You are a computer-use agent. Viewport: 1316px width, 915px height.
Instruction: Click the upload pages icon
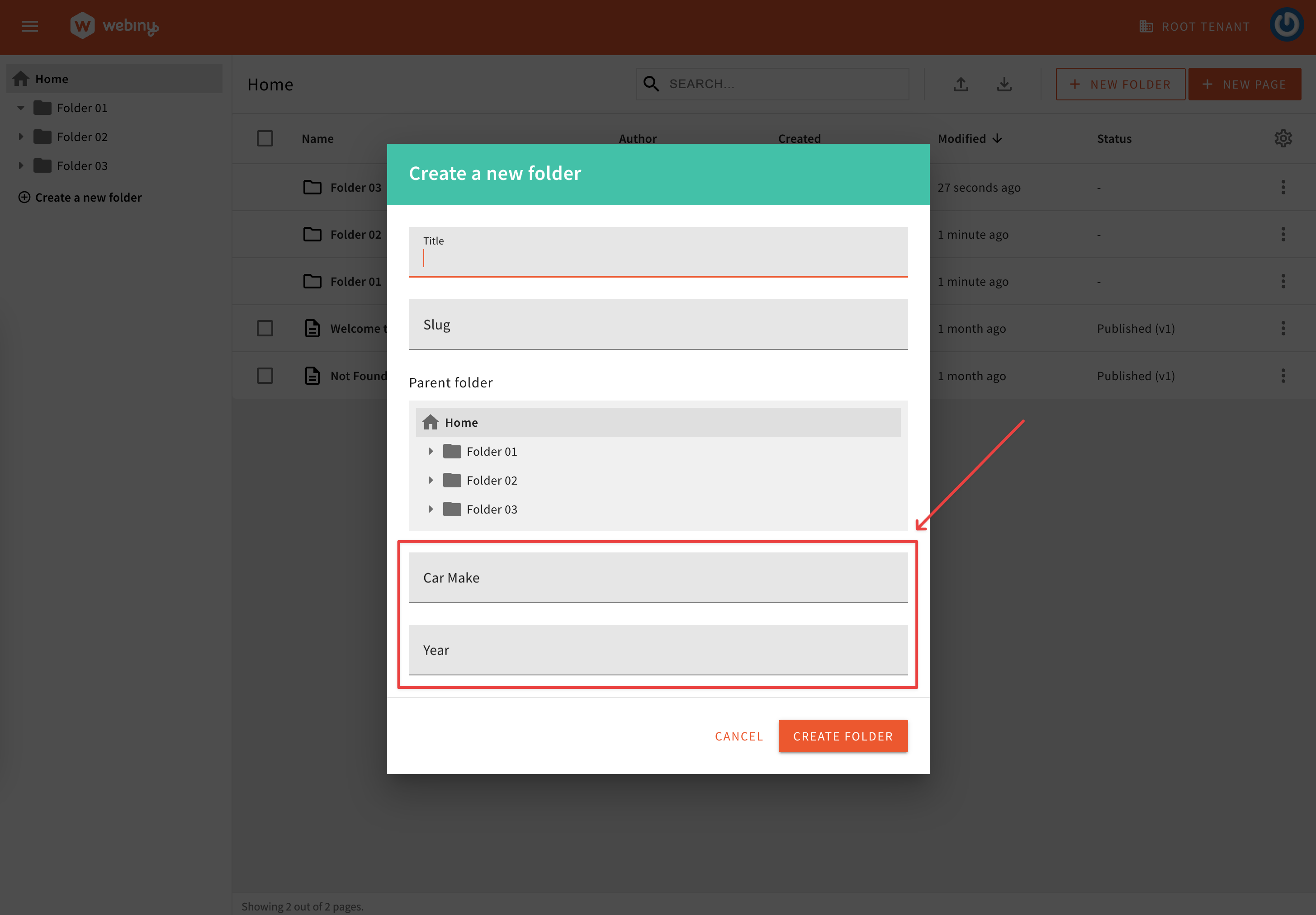(961, 84)
